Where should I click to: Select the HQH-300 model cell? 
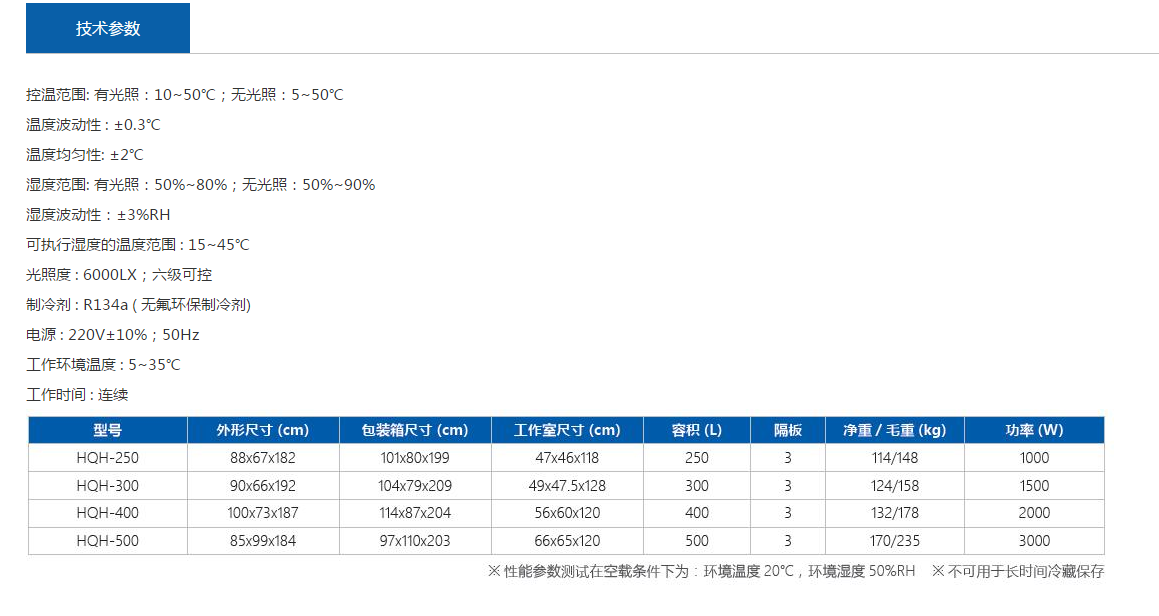[108, 486]
